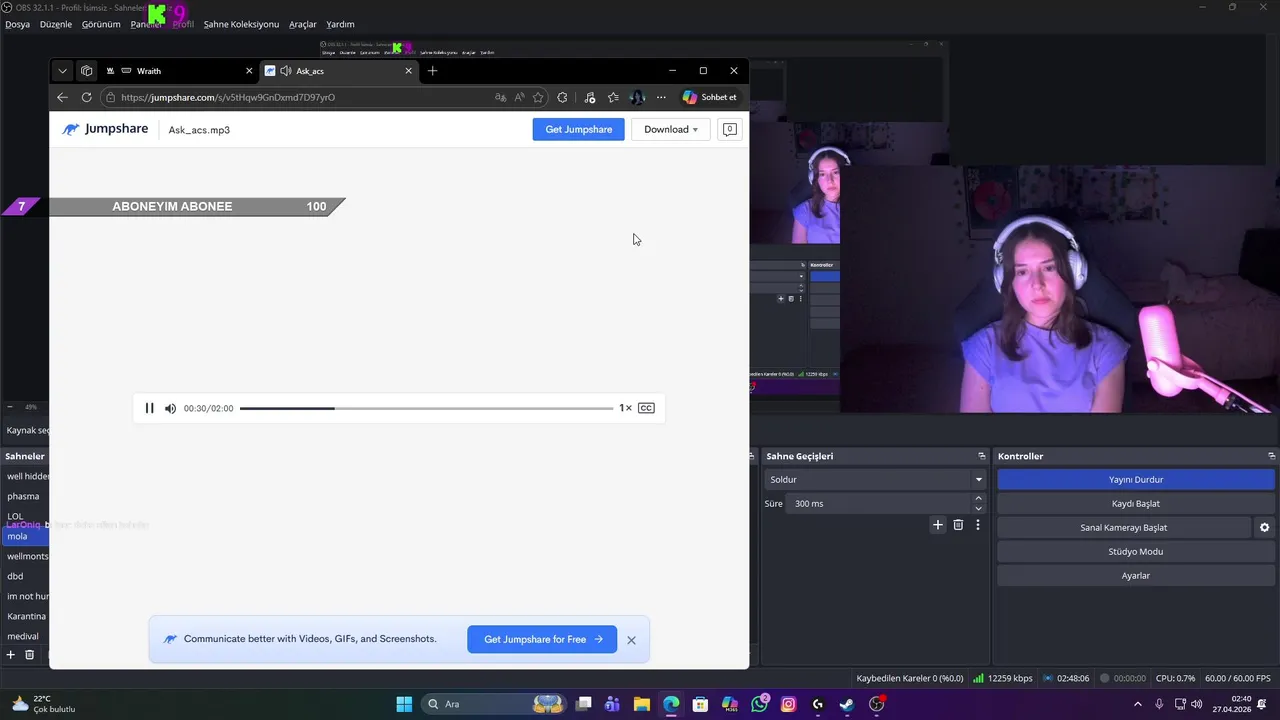Delete selected scene with trash icon

click(x=30, y=655)
